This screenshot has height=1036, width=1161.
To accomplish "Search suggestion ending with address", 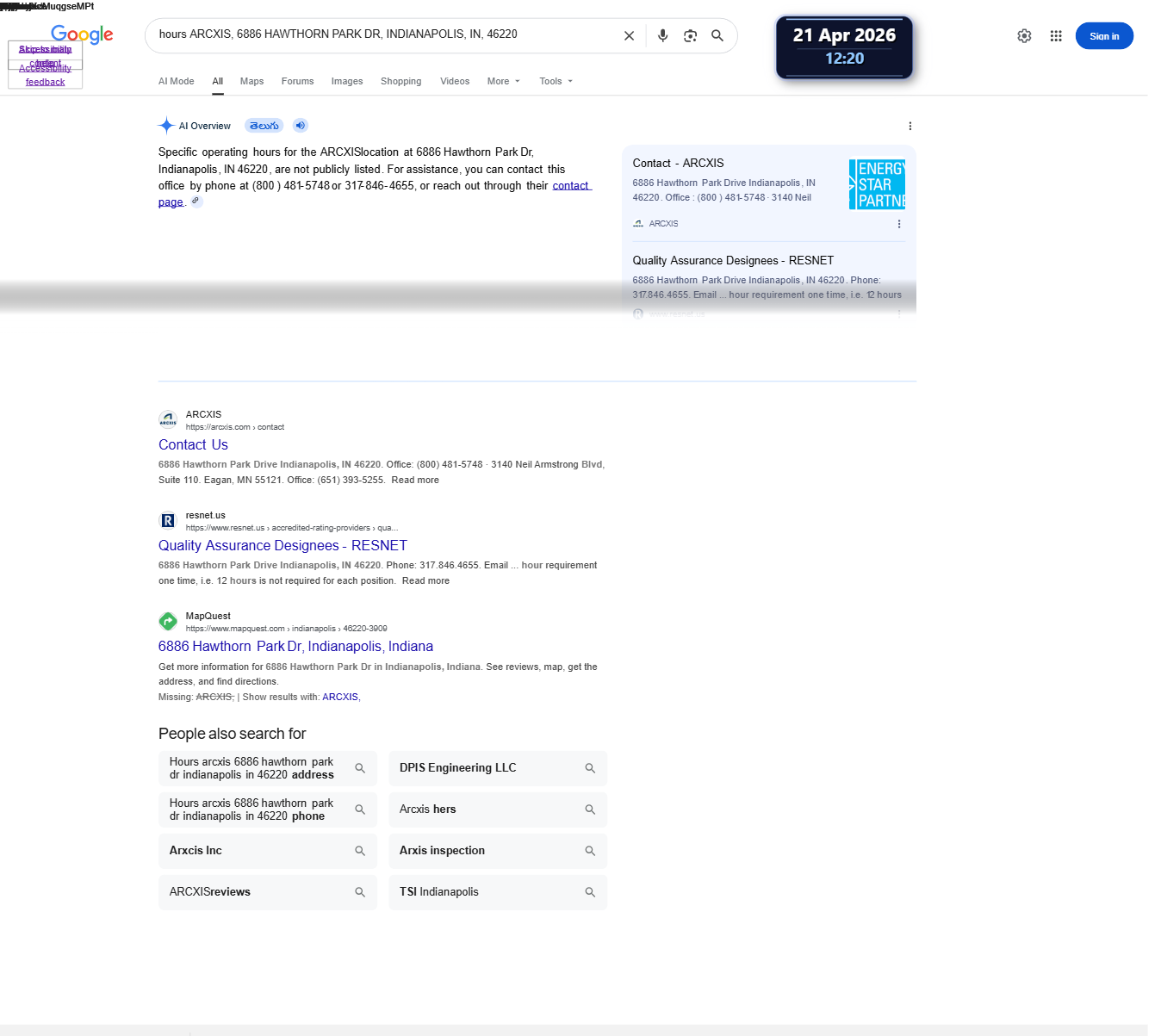I will click(268, 768).
